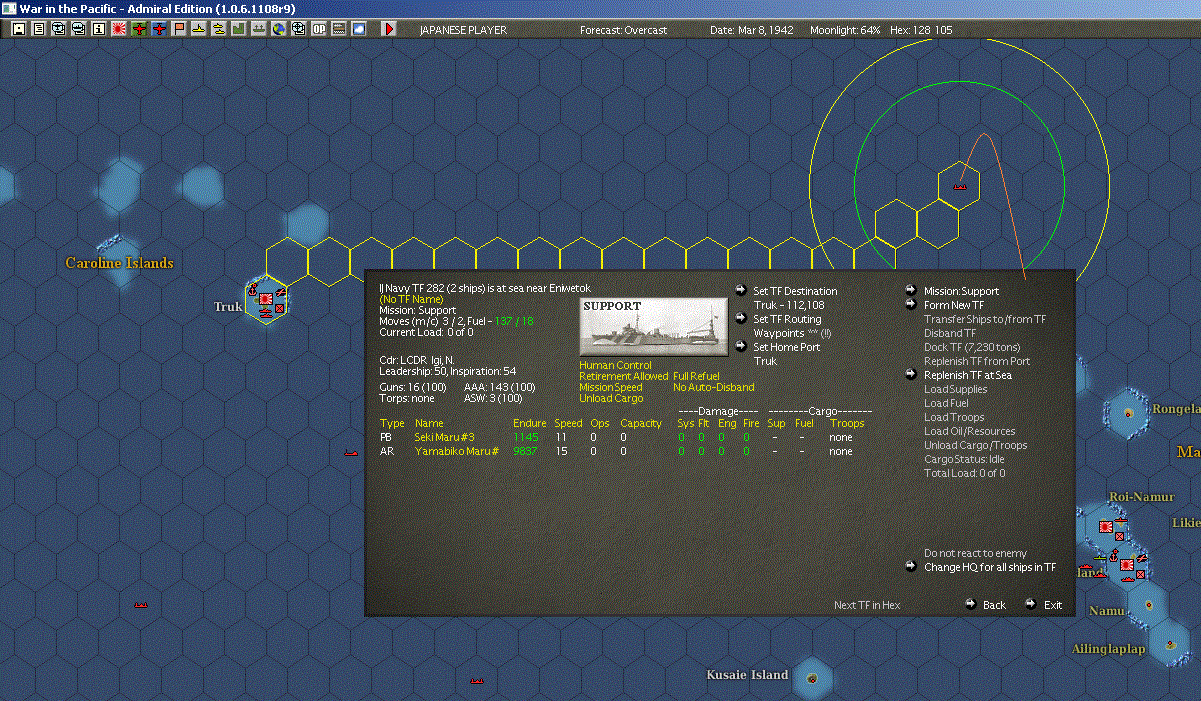
Task: Click the OP toolbar icon
Action: click(x=319, y=30)
